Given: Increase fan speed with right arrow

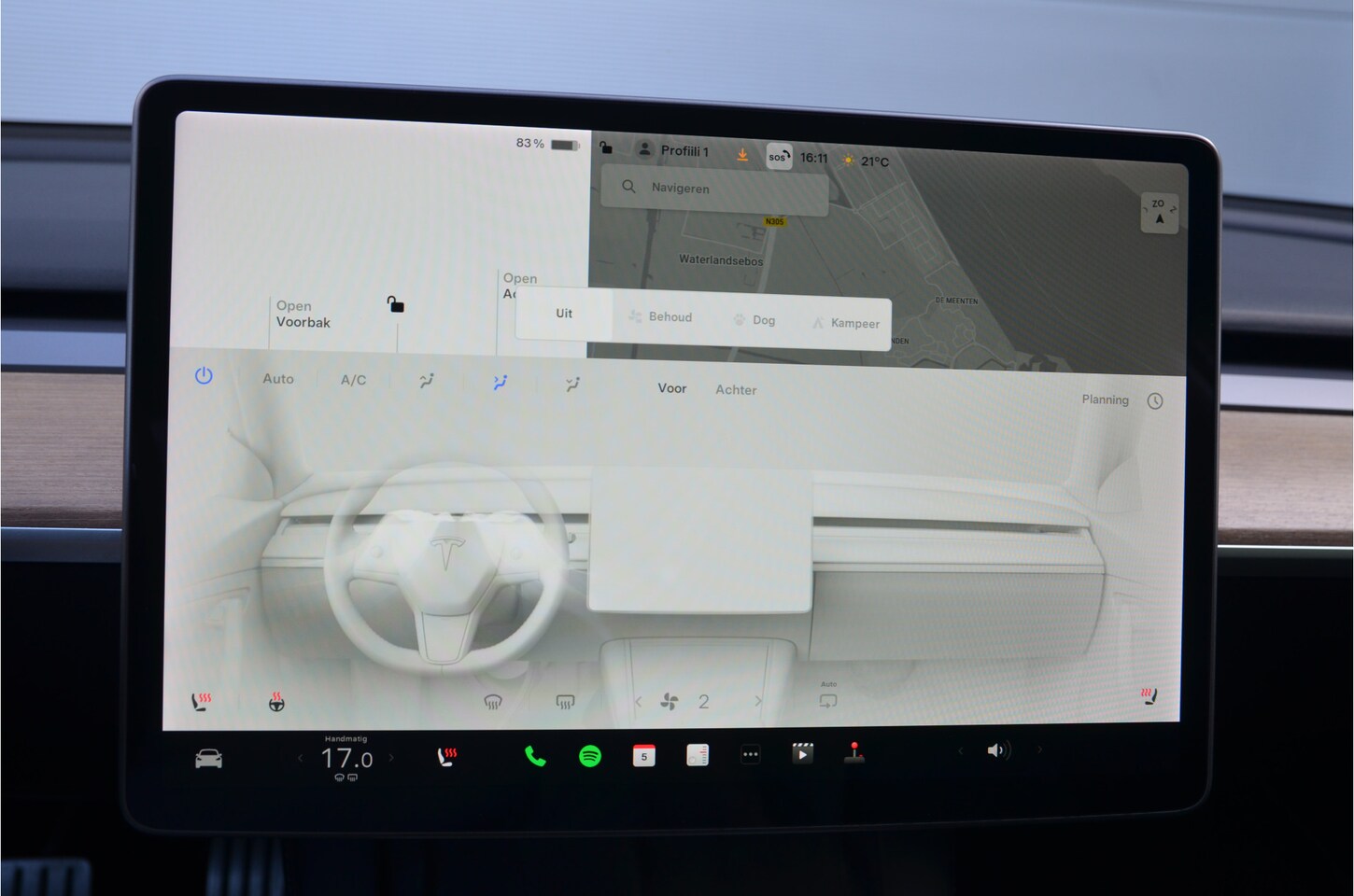Looking at the screenshot, I should (x=757, y=701).
